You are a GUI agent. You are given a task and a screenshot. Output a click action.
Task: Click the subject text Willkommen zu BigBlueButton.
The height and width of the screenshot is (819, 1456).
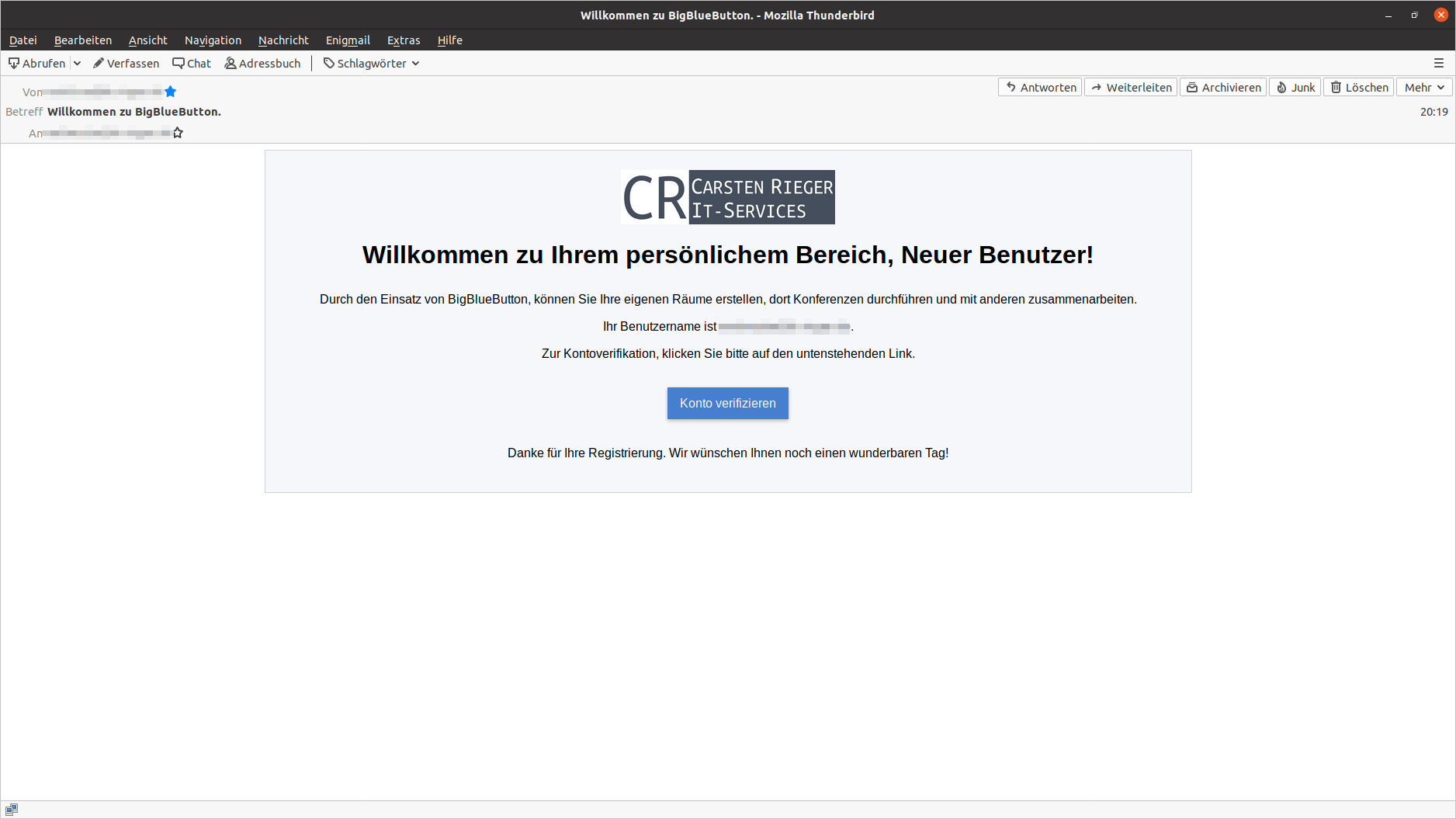point(134,112)
